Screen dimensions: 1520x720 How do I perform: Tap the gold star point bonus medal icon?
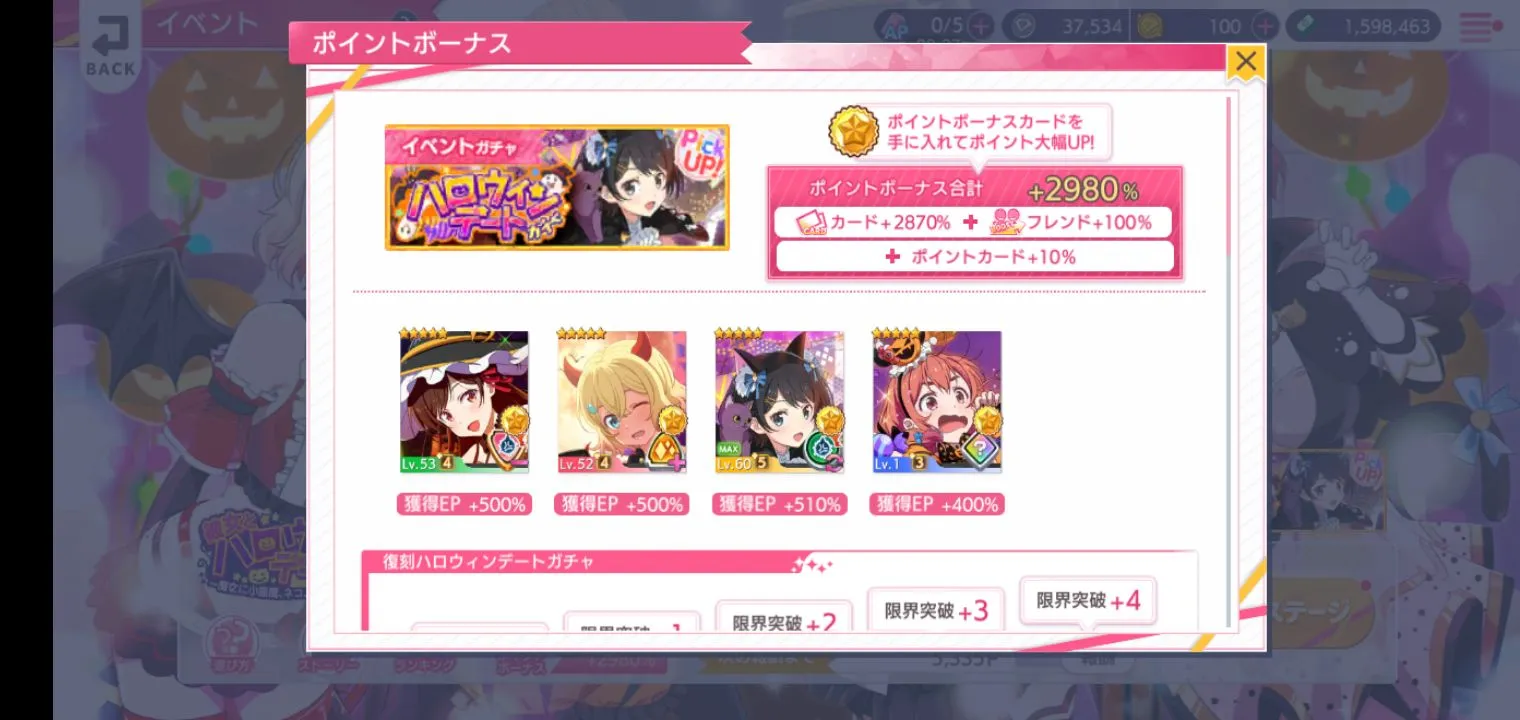point(853,133)
